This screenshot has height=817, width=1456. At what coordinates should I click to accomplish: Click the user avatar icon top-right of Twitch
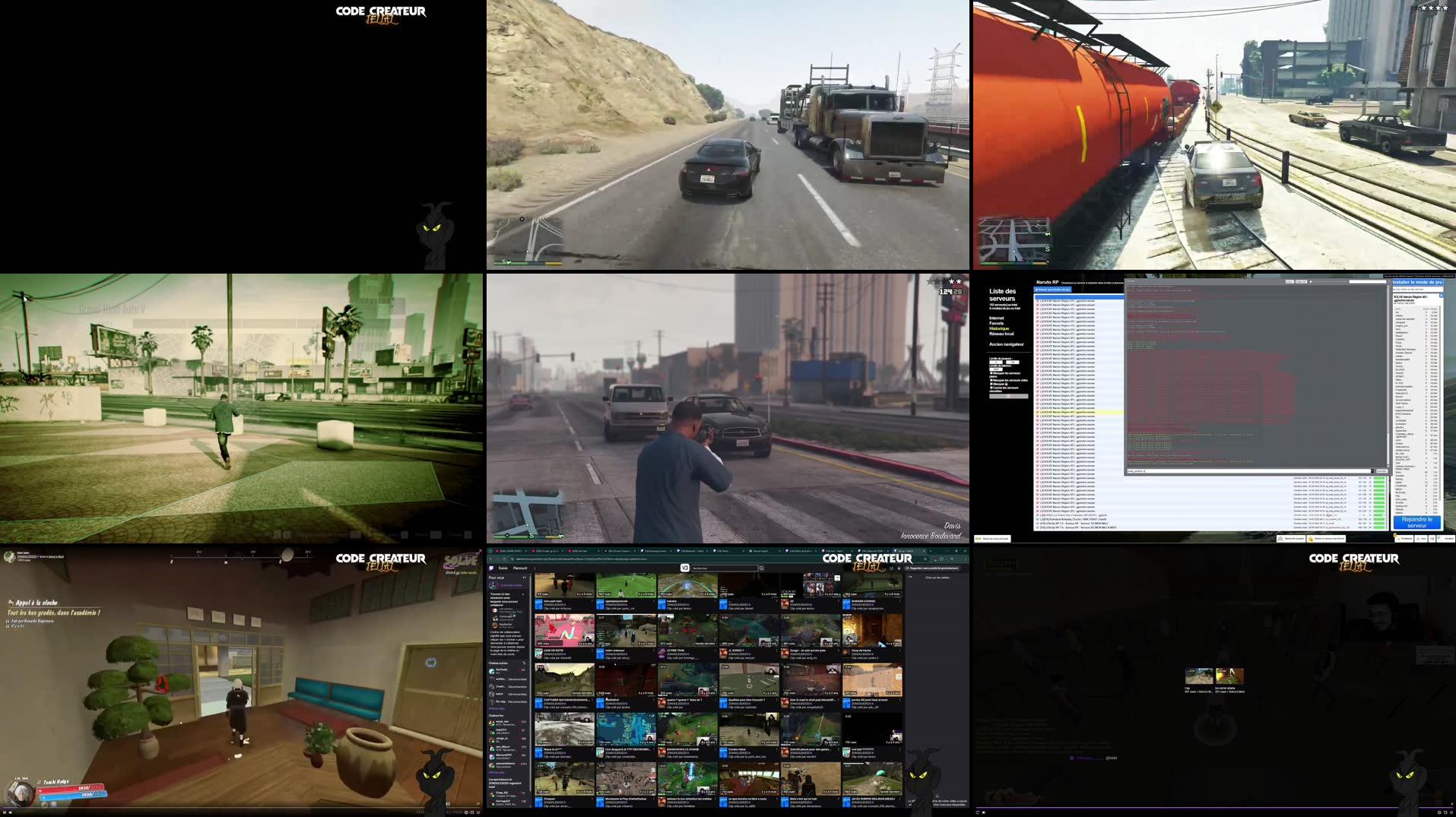tap(966, 568)
